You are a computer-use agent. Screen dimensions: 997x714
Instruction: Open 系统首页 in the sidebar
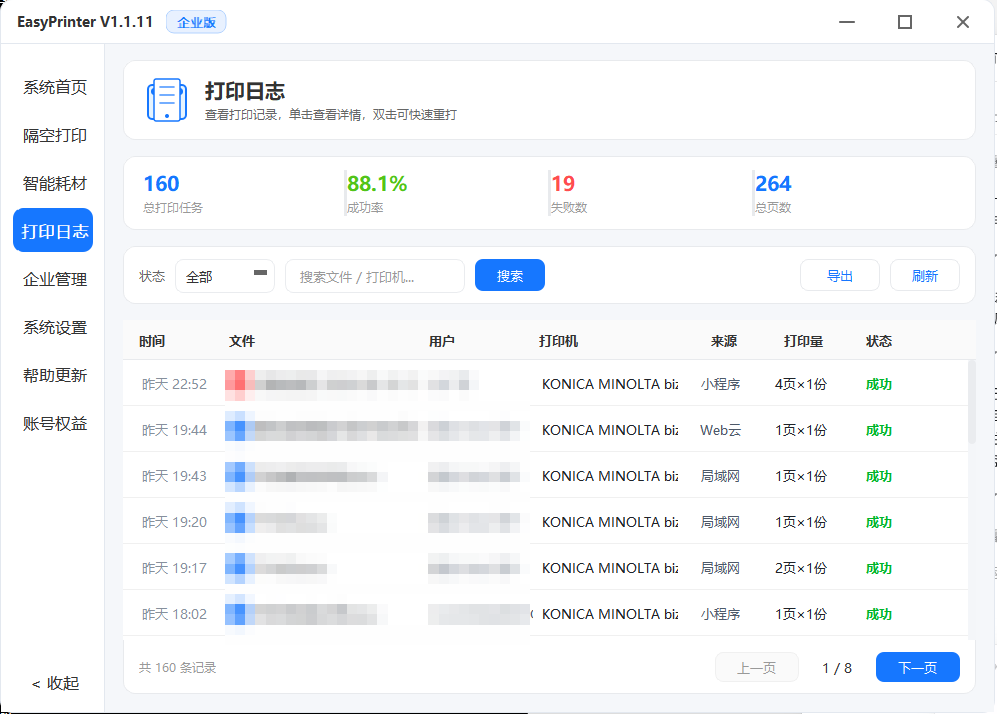(x=55, y=87)
